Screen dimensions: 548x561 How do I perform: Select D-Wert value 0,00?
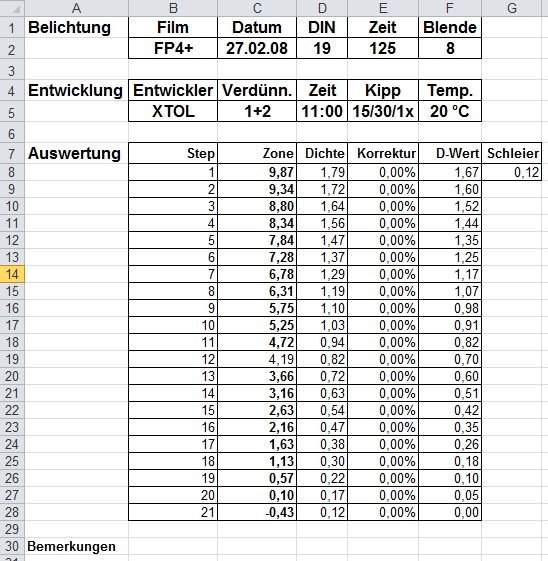(450, 512)
